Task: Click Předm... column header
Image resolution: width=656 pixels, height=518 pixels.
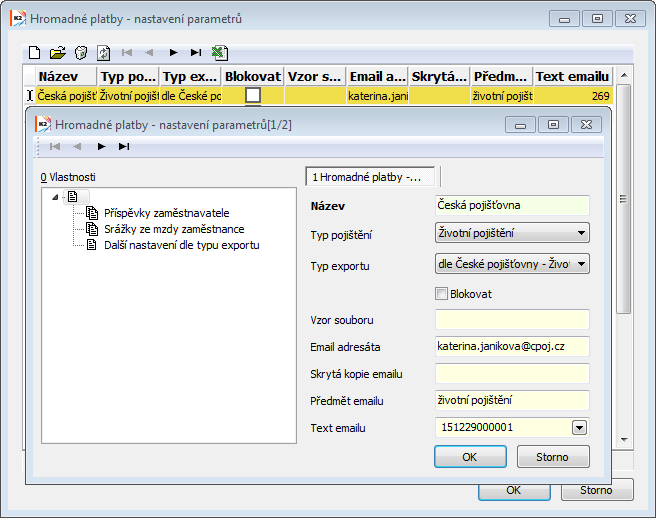Action: point(502,77)
